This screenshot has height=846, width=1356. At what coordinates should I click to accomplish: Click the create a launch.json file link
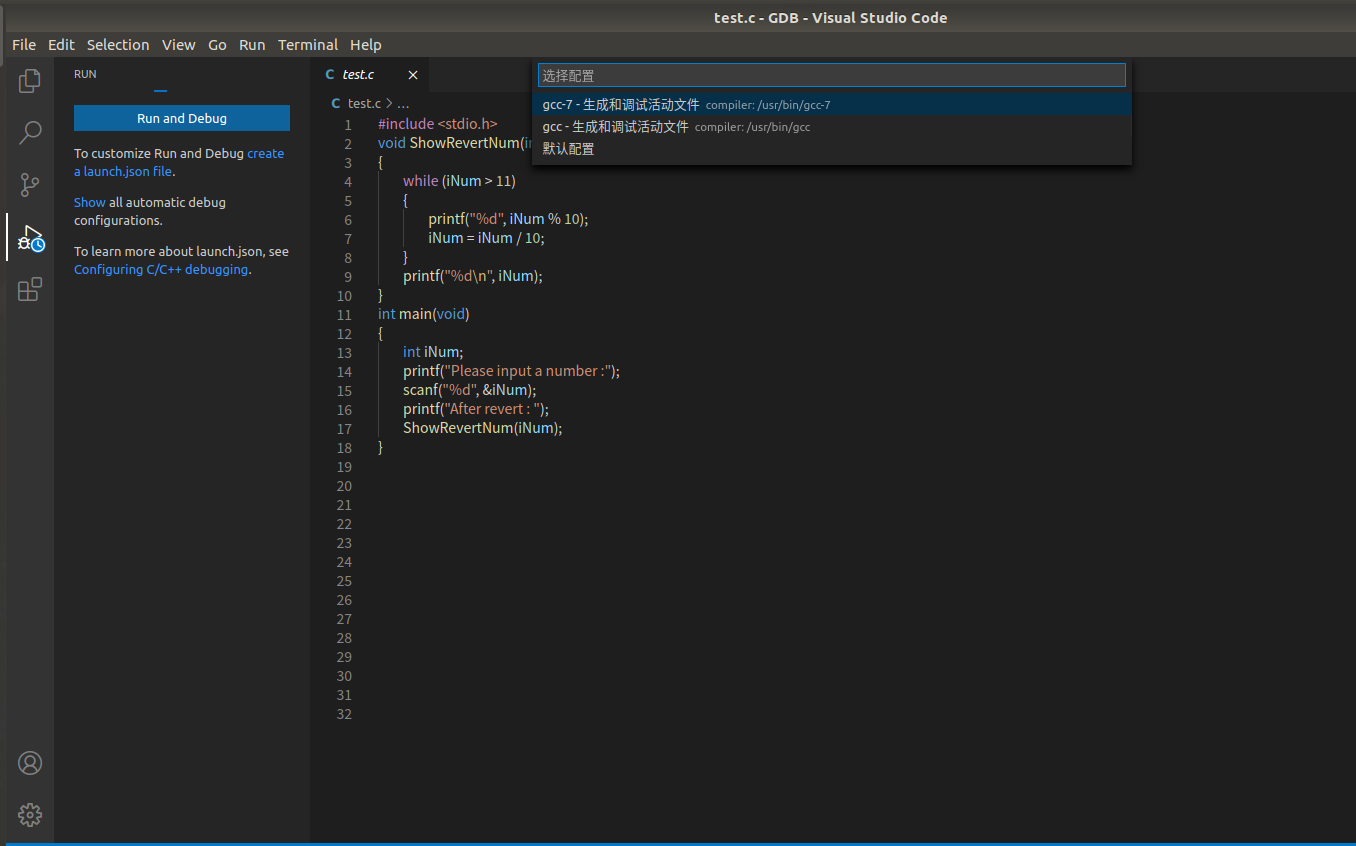179,162
